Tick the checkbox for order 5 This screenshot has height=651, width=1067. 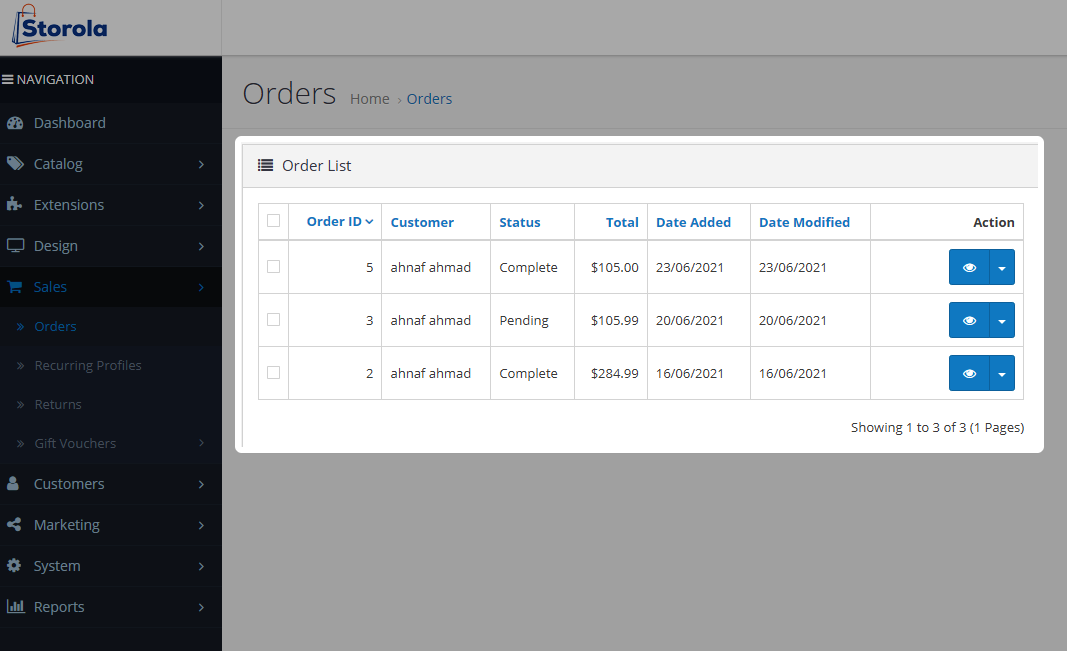click(x=273, y=267)
